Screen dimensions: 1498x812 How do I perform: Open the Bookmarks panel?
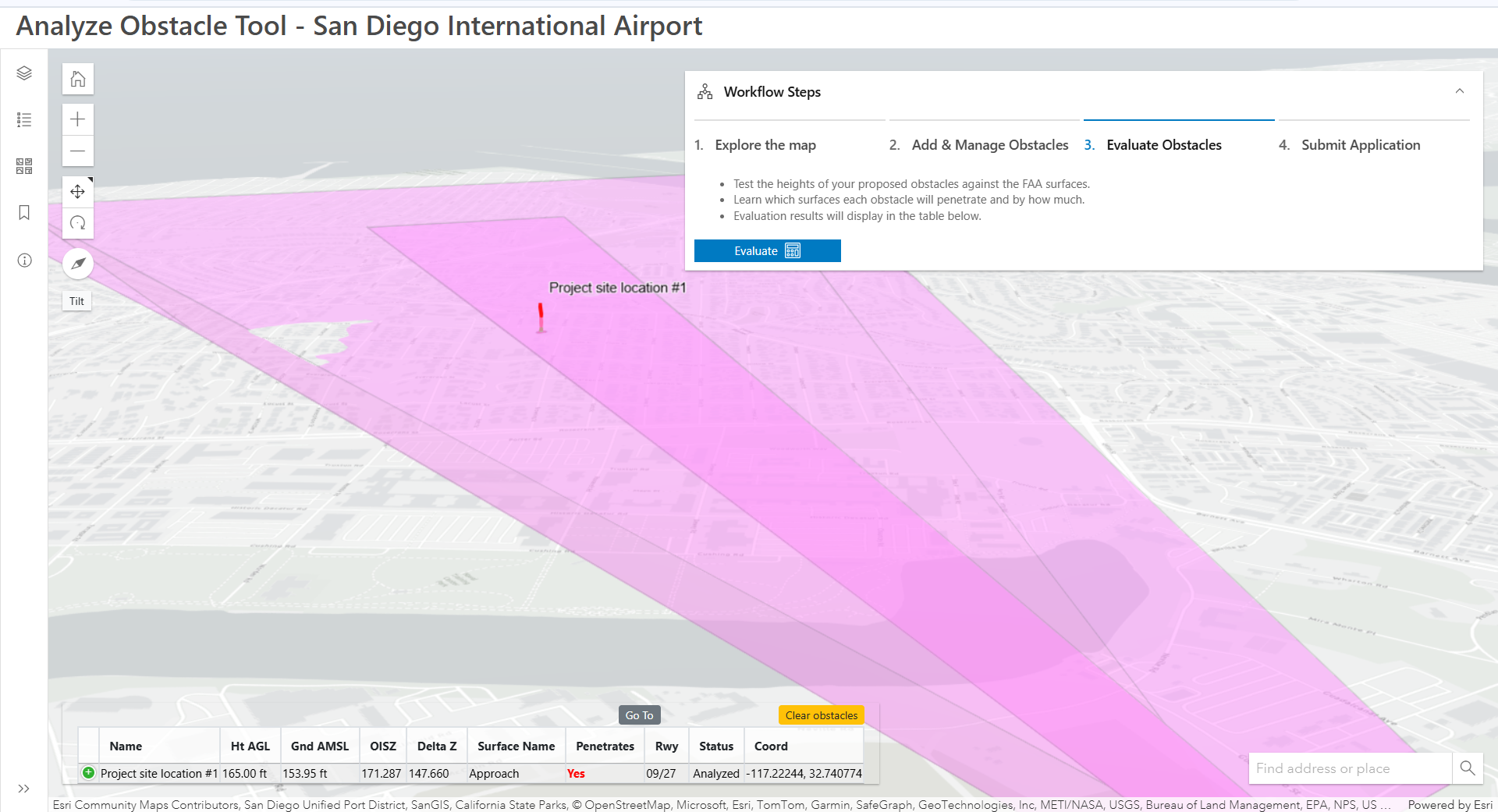click(x=24, y=212)
